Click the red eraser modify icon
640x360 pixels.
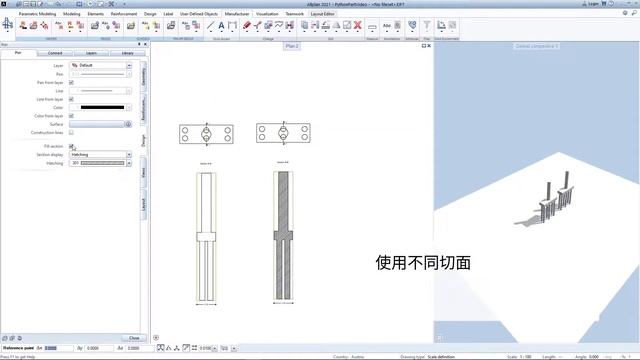(x=247, y=25)
